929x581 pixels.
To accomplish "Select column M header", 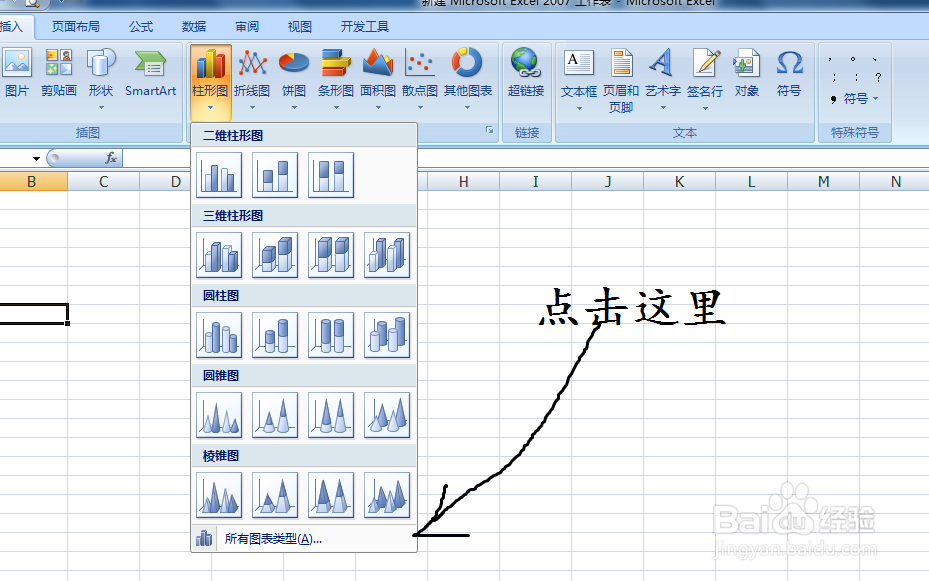I will click(x=824, y=182).
